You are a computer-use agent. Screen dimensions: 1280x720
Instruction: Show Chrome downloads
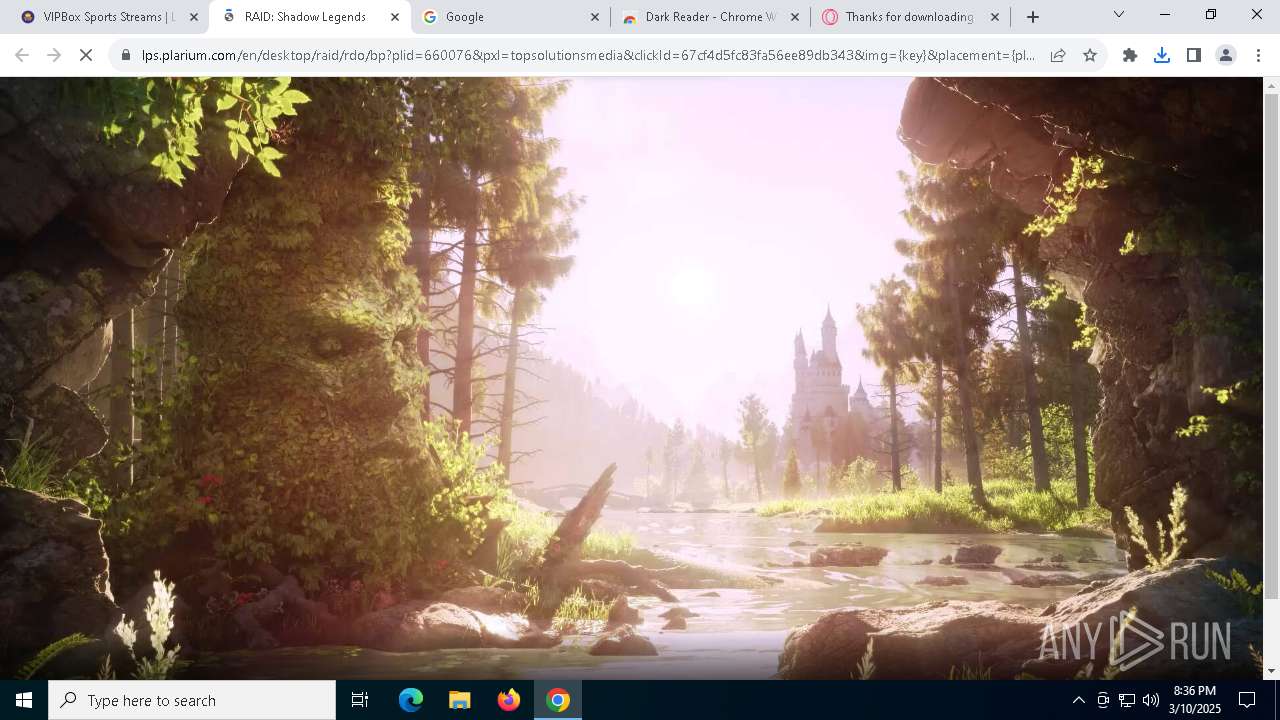coord(1162,55)
